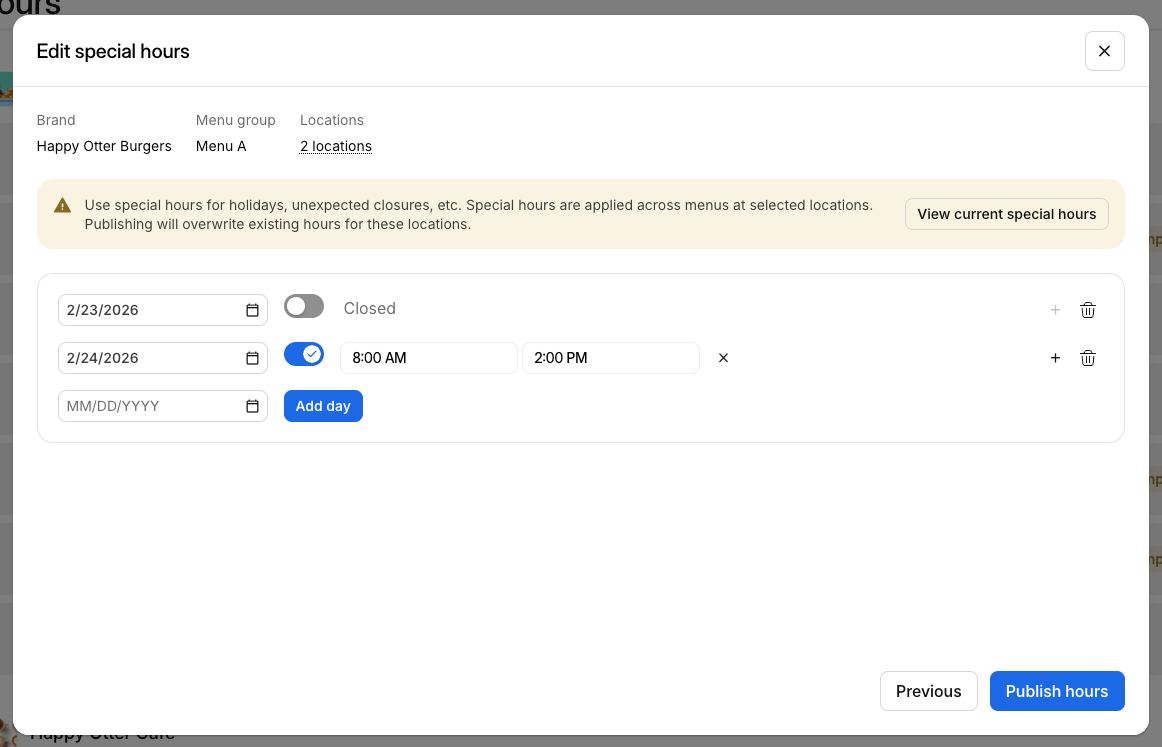This screenshot has width=1162, height=747.
Task: Remove the 8:00 AM–2:00 PM time range
Action: (724, 358)
